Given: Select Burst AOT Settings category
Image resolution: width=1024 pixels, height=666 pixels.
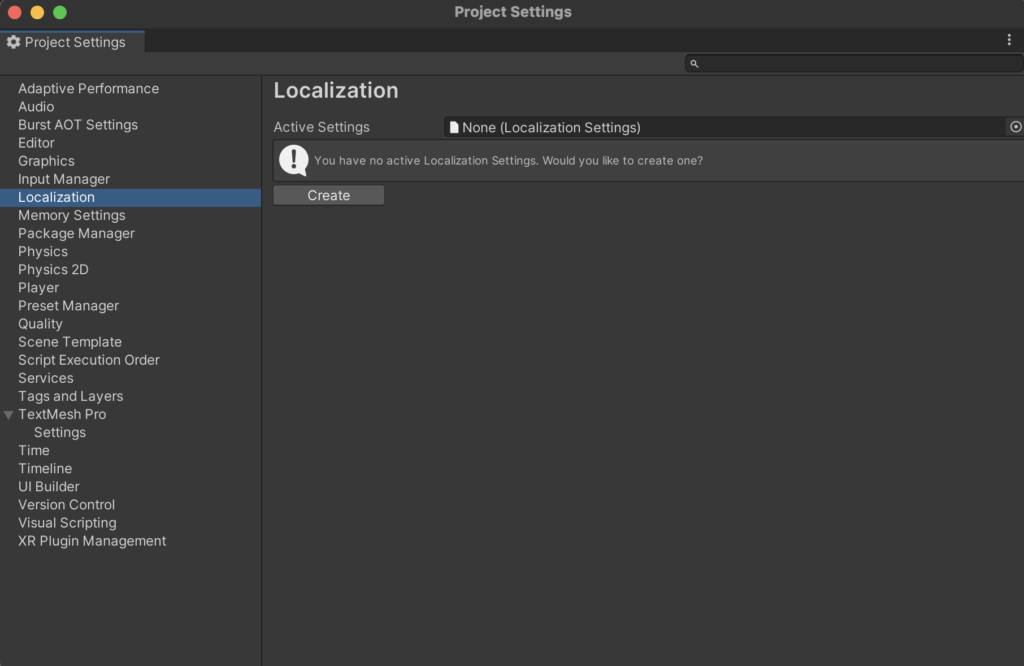Looking at the screenshot, I should tap(78, 125).
